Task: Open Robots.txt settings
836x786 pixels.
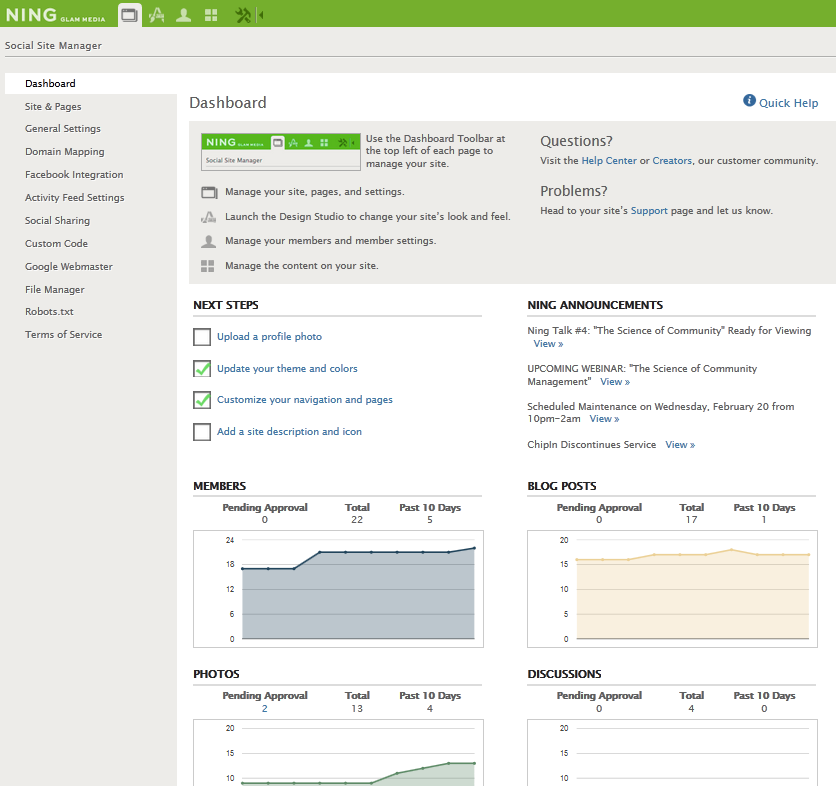Action: (x=49, y=311)
